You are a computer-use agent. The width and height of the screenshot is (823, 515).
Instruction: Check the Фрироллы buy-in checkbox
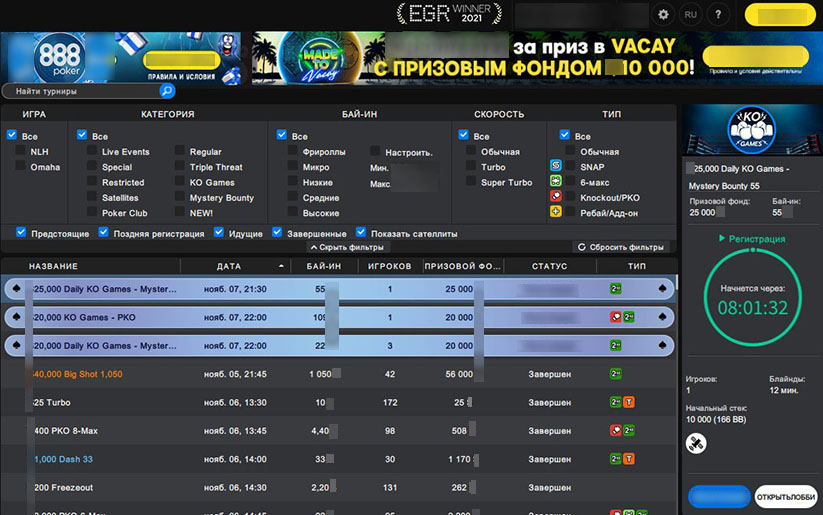click(293, 151)
